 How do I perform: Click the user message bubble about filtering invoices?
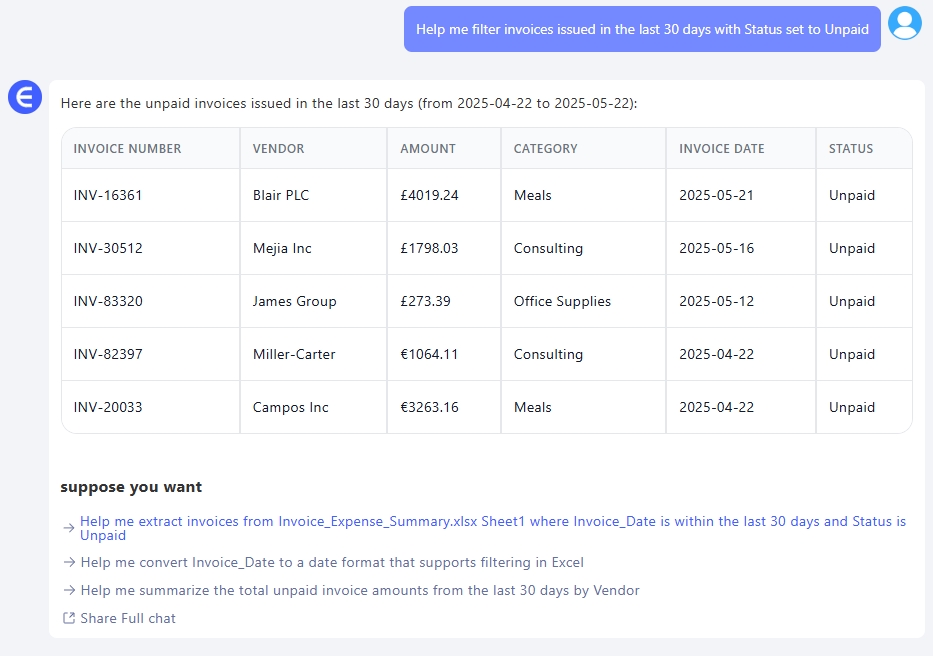tap(642, 30)
